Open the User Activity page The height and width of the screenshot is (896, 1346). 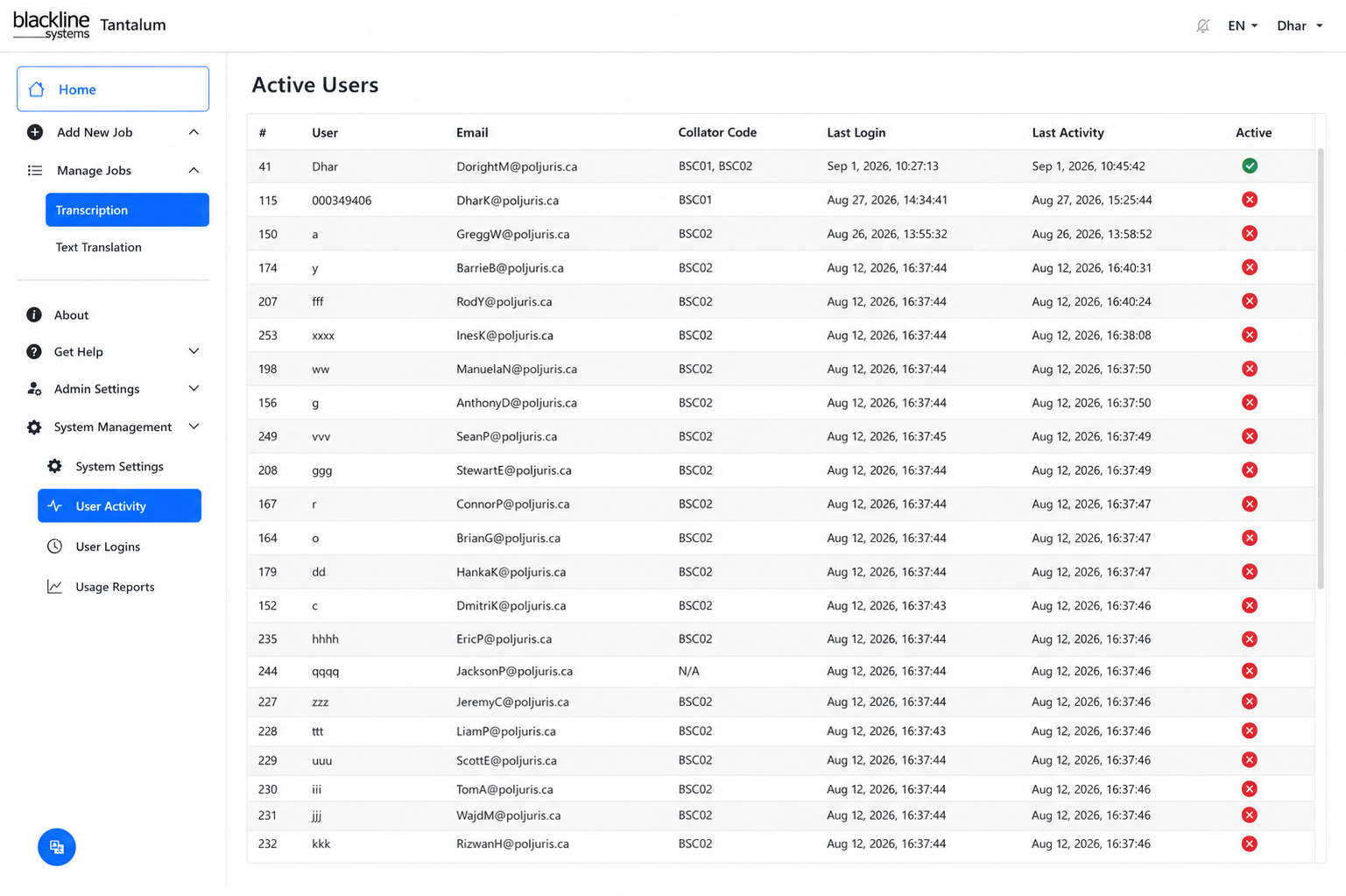point(119,506)
